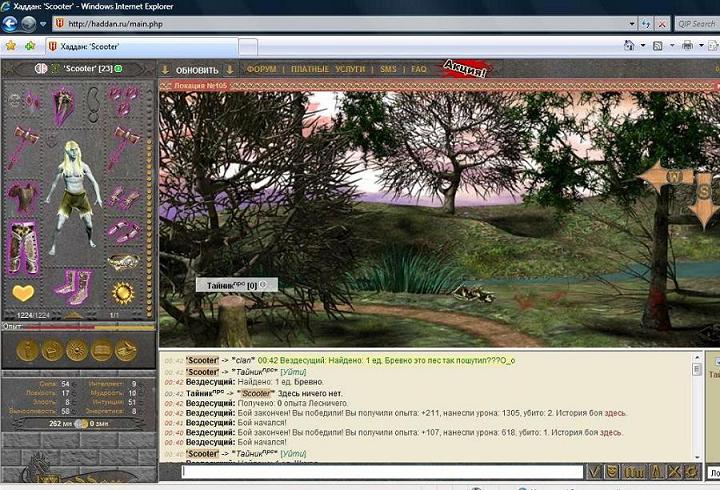Click the sun-wheel coin button
Viewport: 720px width, 490px height.
[77, 351]
